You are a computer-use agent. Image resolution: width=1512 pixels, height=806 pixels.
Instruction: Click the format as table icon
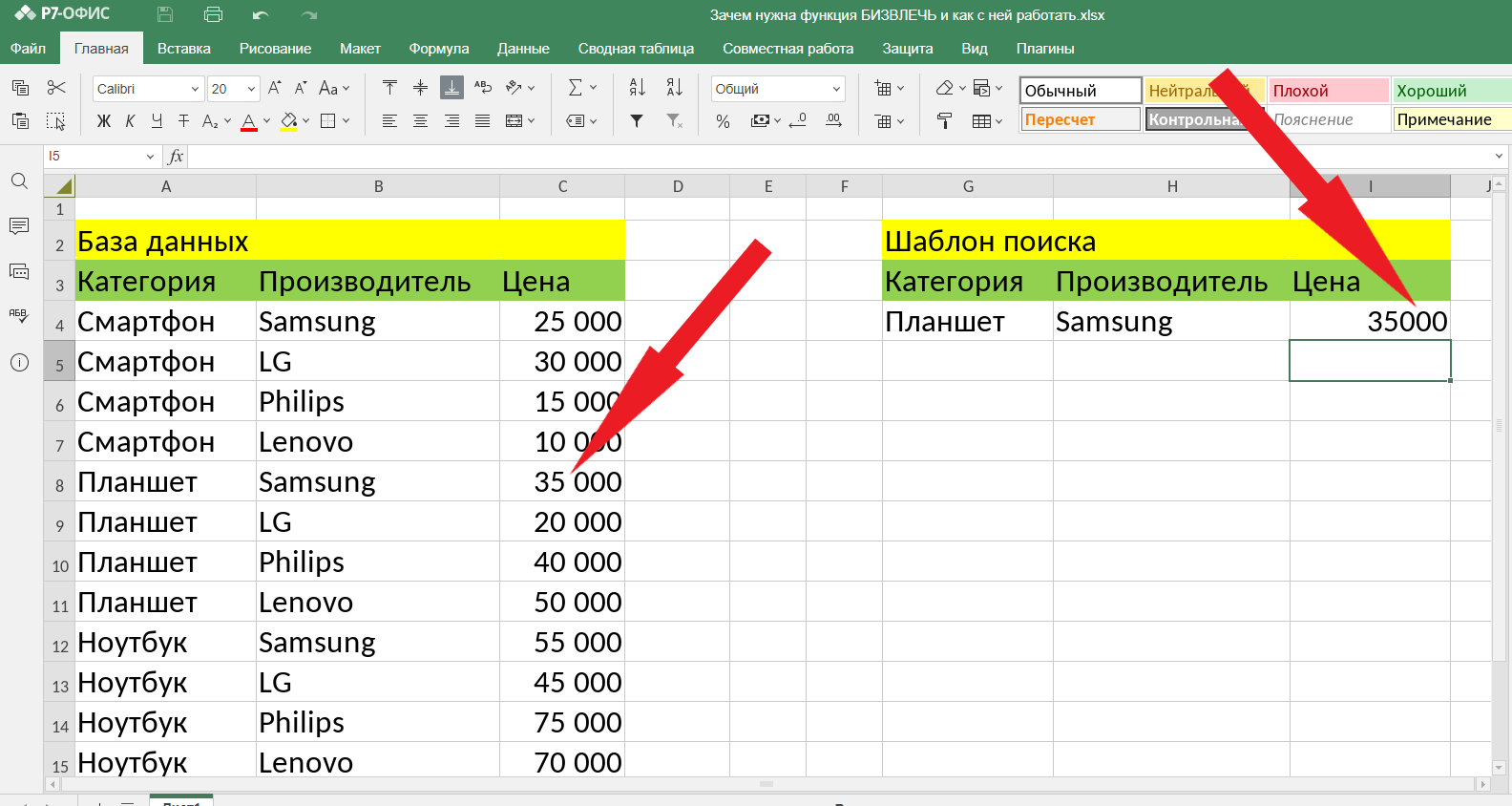tap(982, 120)
